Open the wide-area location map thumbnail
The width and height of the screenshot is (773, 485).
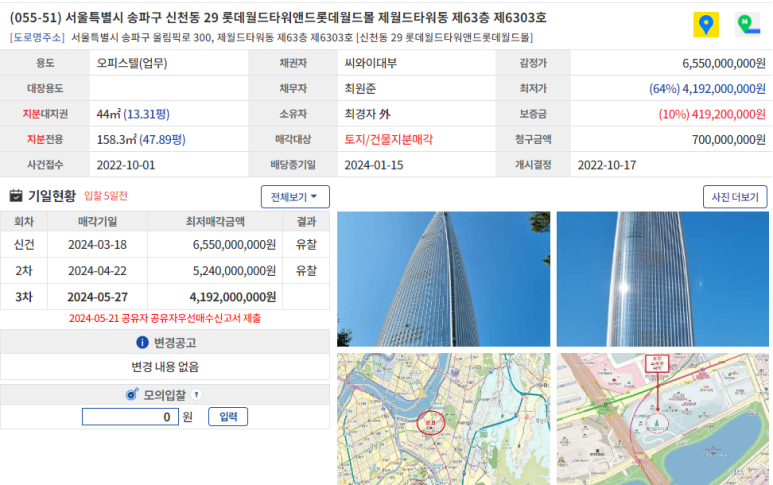(x=443, y=419)
